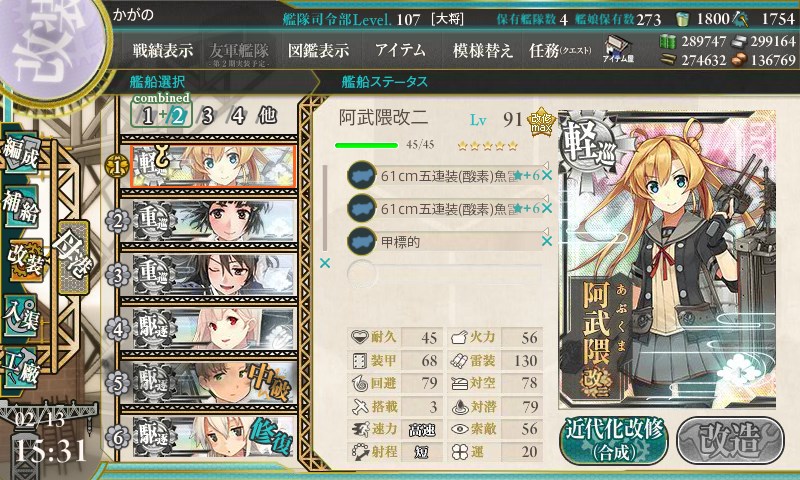The height and width of the screenshot is (480, 800).
Task: Click the 母港 home port badge
Action: pos(74,258)
